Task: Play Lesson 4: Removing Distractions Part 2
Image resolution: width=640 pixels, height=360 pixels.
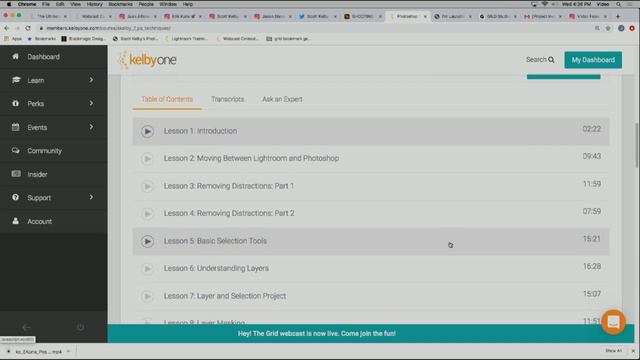Action: point(147,213)
